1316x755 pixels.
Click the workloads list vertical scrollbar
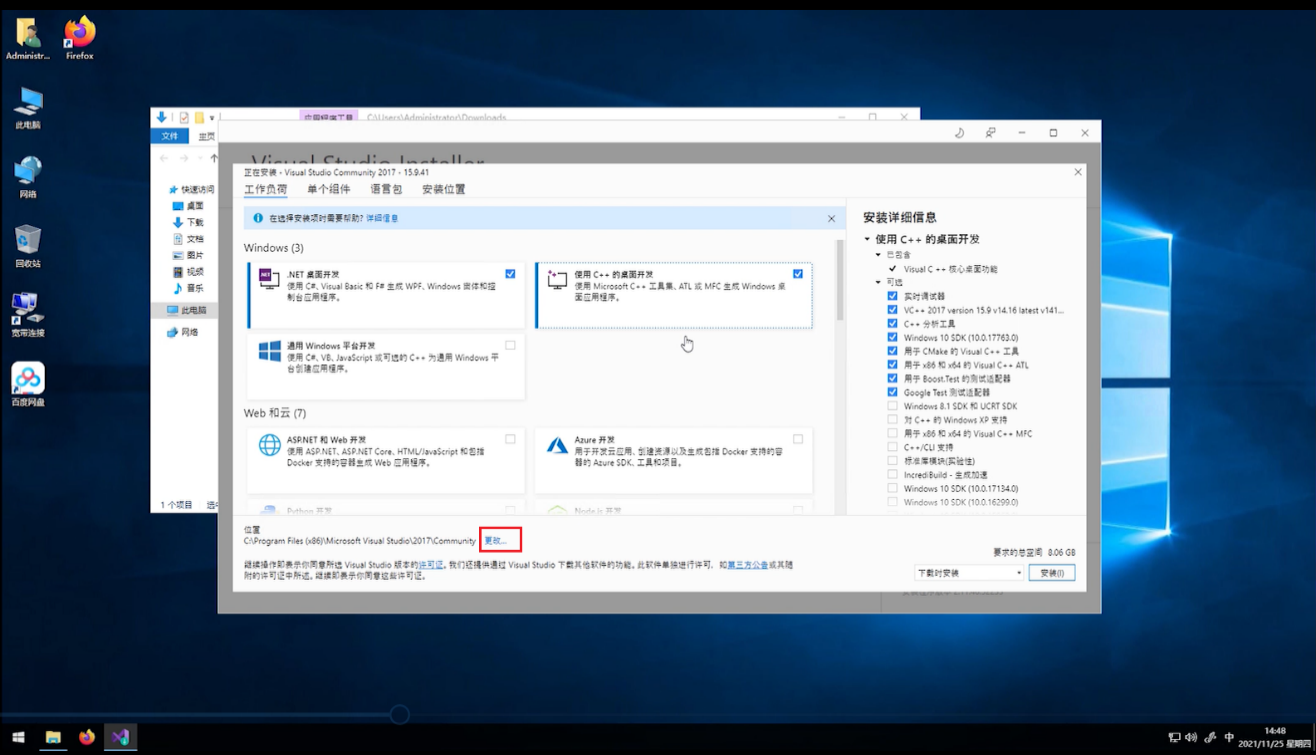[x=840, y=281]
